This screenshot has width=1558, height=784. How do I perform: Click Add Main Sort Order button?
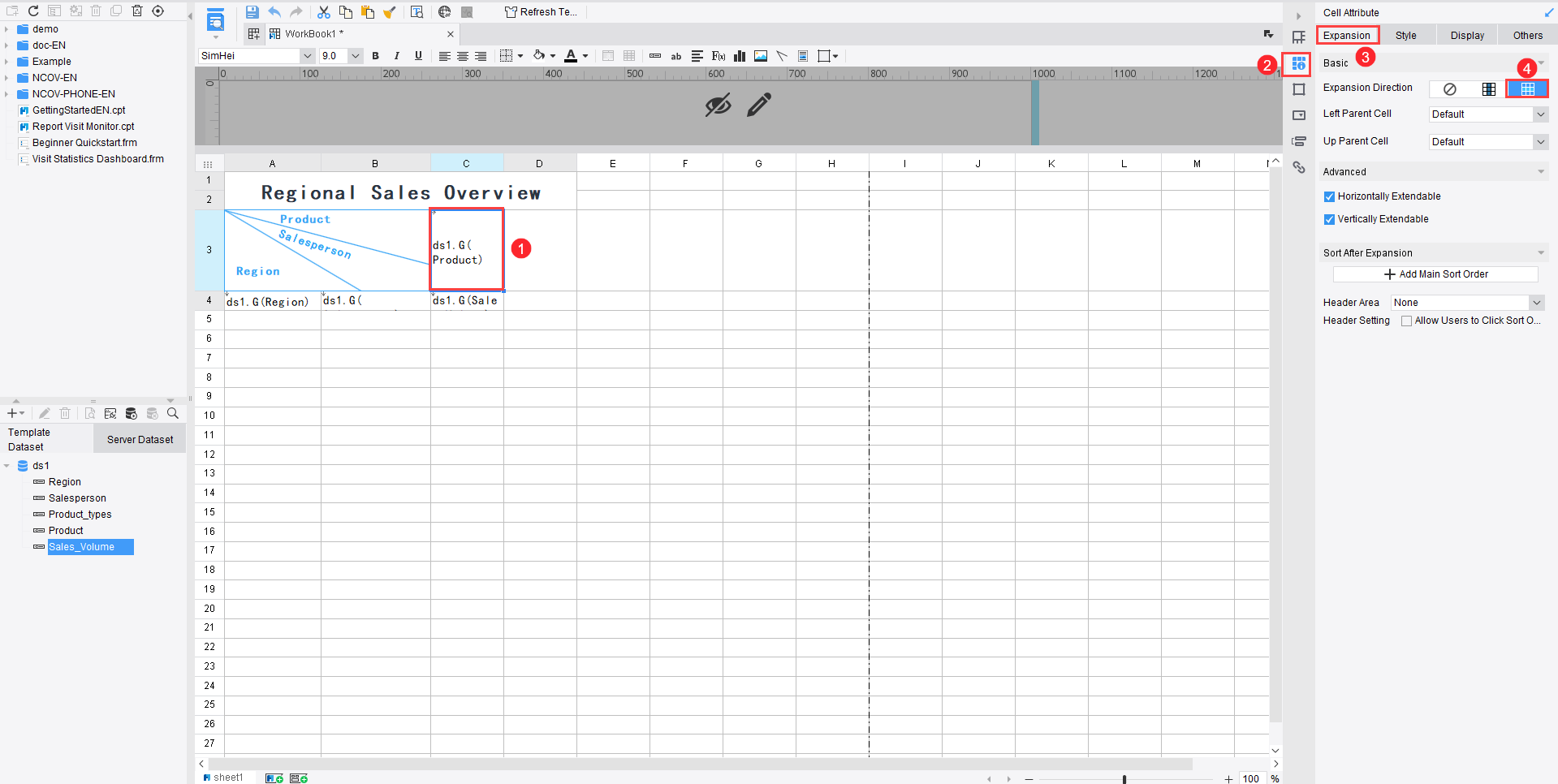pos(1435,274)
